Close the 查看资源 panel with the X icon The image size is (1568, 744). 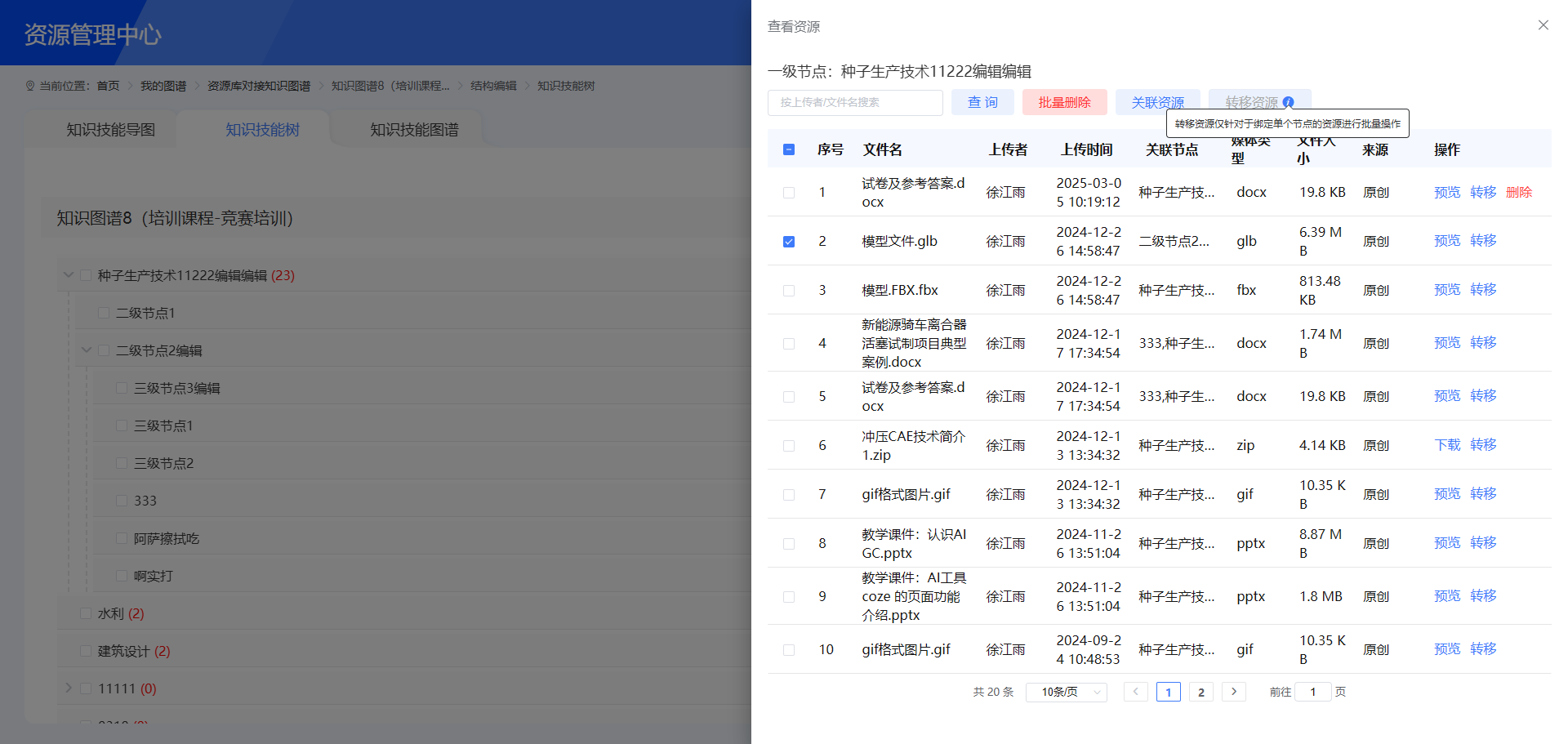1543,25
